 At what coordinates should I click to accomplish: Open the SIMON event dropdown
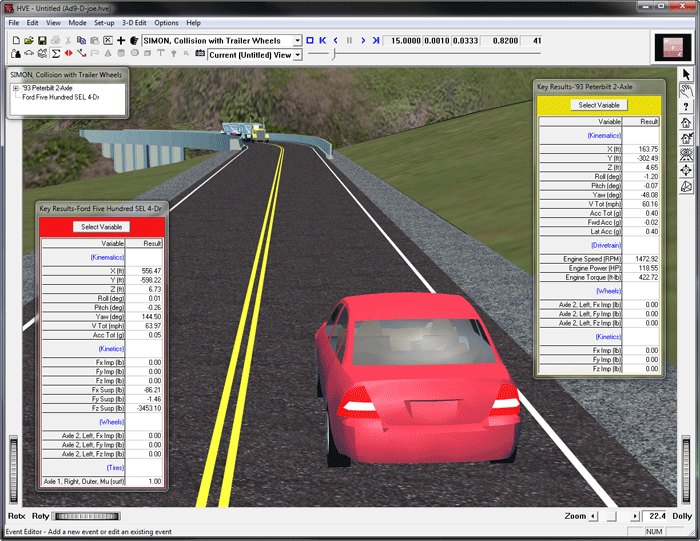(297, 41)
